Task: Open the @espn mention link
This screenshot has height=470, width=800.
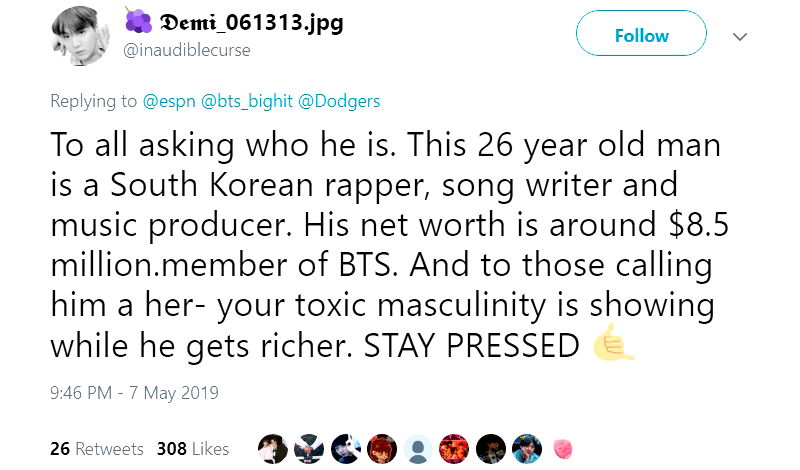Action: pyautogui.click(x=169, y=101)
